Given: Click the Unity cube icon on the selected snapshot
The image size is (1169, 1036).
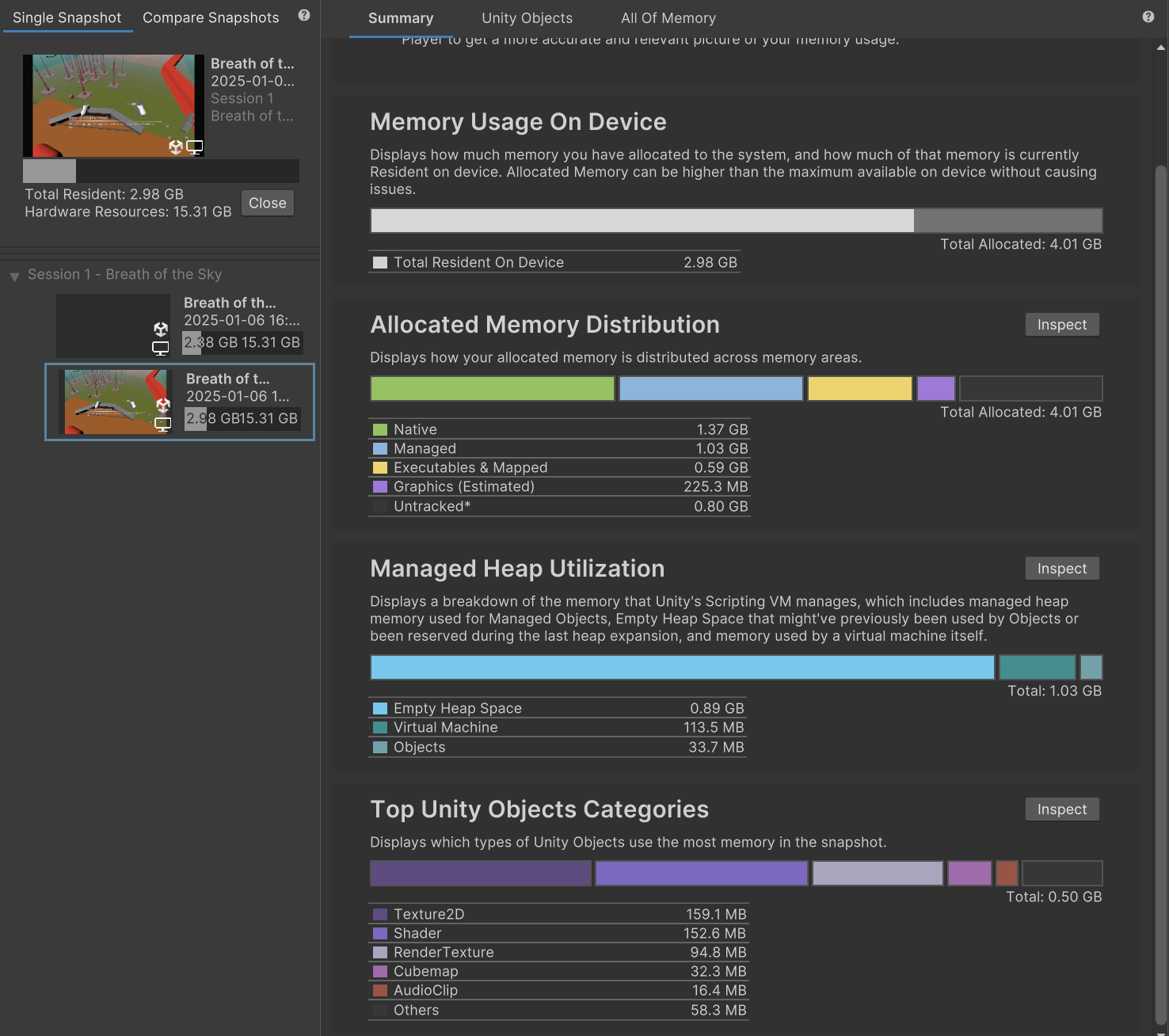Looking at the screenshot, I should [x=163, y=406].
